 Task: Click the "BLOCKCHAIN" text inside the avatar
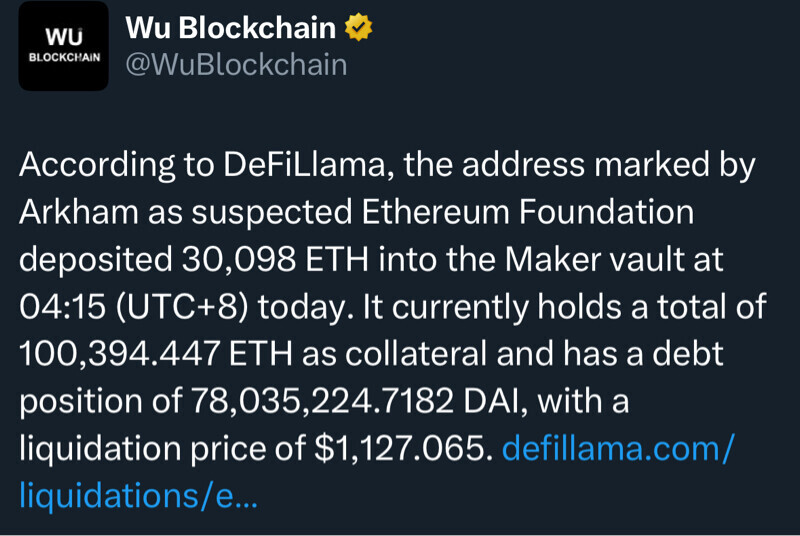pyautogui.click(x=64, y=57)
